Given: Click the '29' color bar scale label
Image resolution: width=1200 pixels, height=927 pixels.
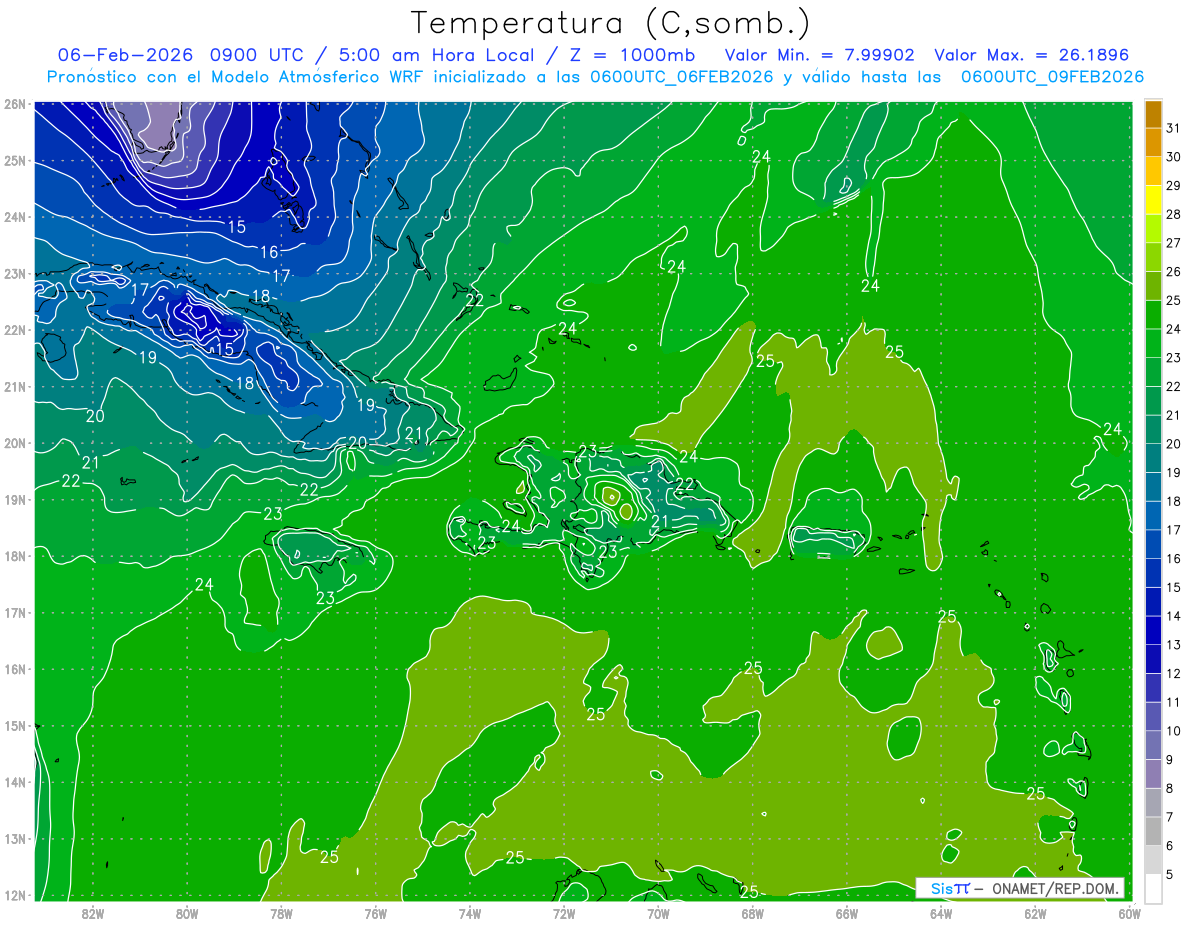Looking at the screenshot, I should click(x=1174, y=186).
